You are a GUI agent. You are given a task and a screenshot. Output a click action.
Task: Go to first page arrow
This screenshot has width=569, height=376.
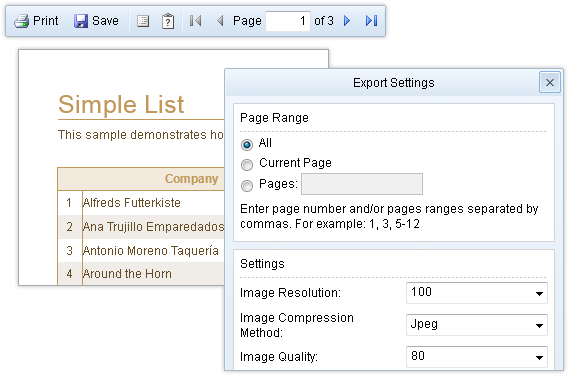[x=195, y=21]
